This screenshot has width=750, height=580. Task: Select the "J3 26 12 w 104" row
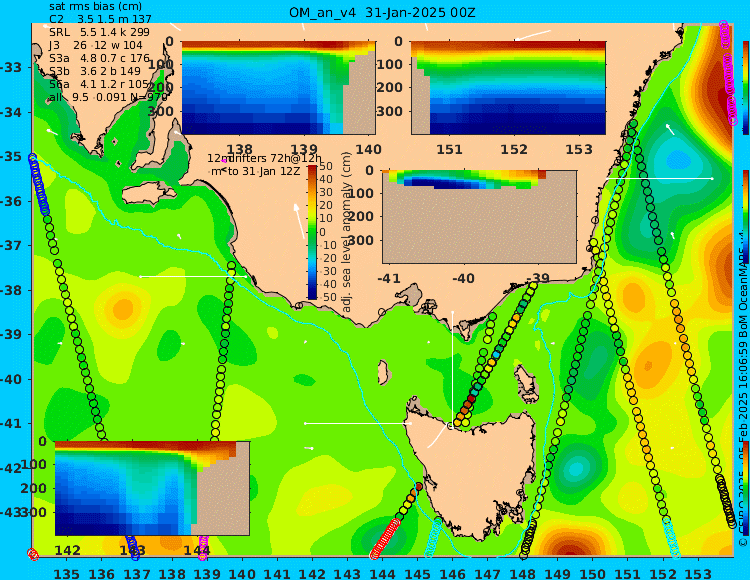pos(96,45)
